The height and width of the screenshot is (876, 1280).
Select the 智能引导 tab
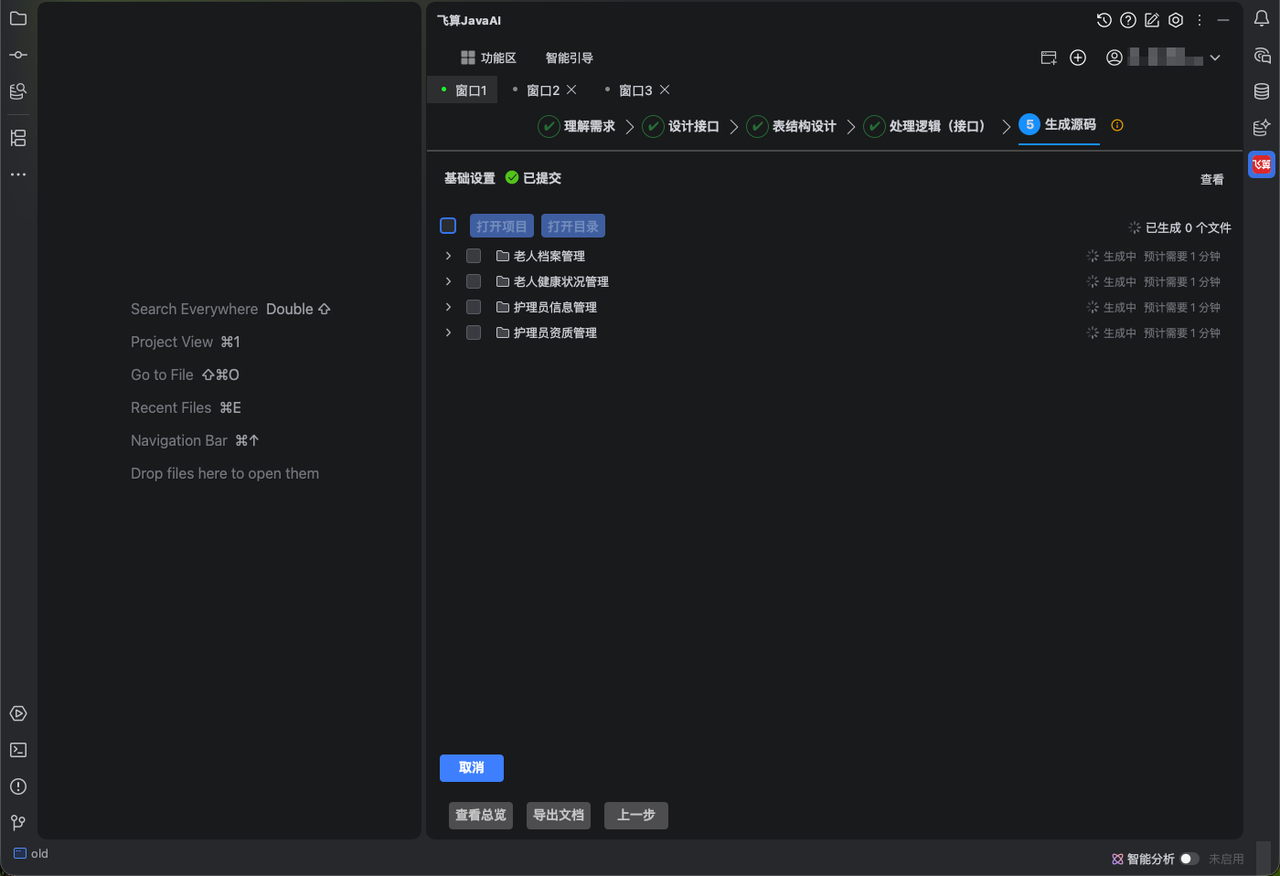click(569, 58)
